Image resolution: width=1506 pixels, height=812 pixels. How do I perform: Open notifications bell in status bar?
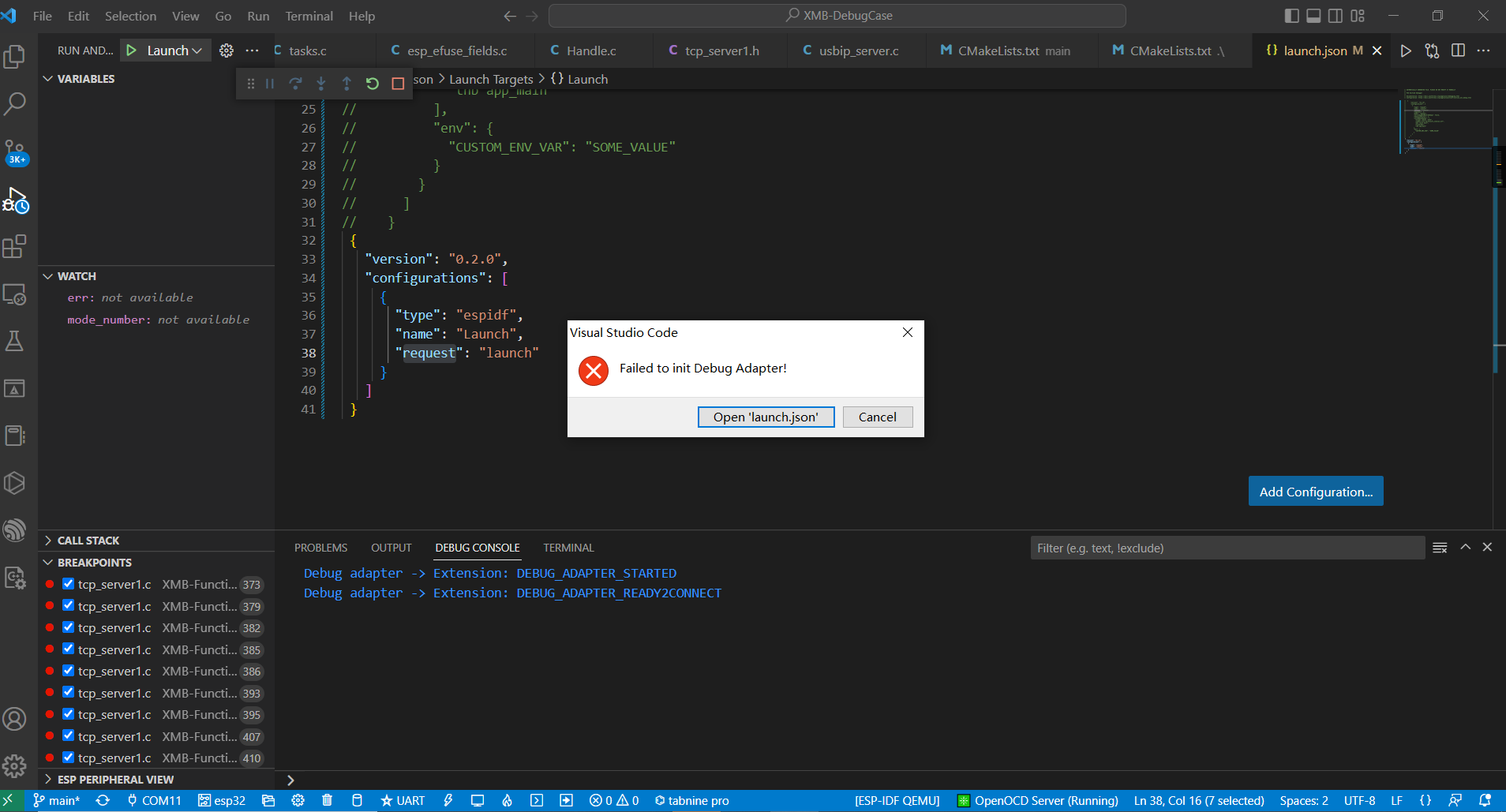[x=1485, y=800]
